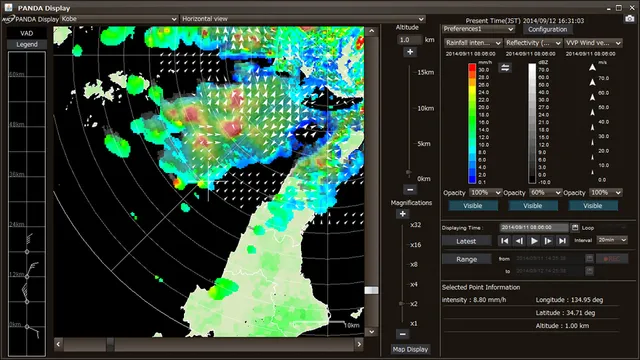Toggle Visible for the Reflectivity layer
The width and height of the screenshot is (640, 360).
(533, 206)
